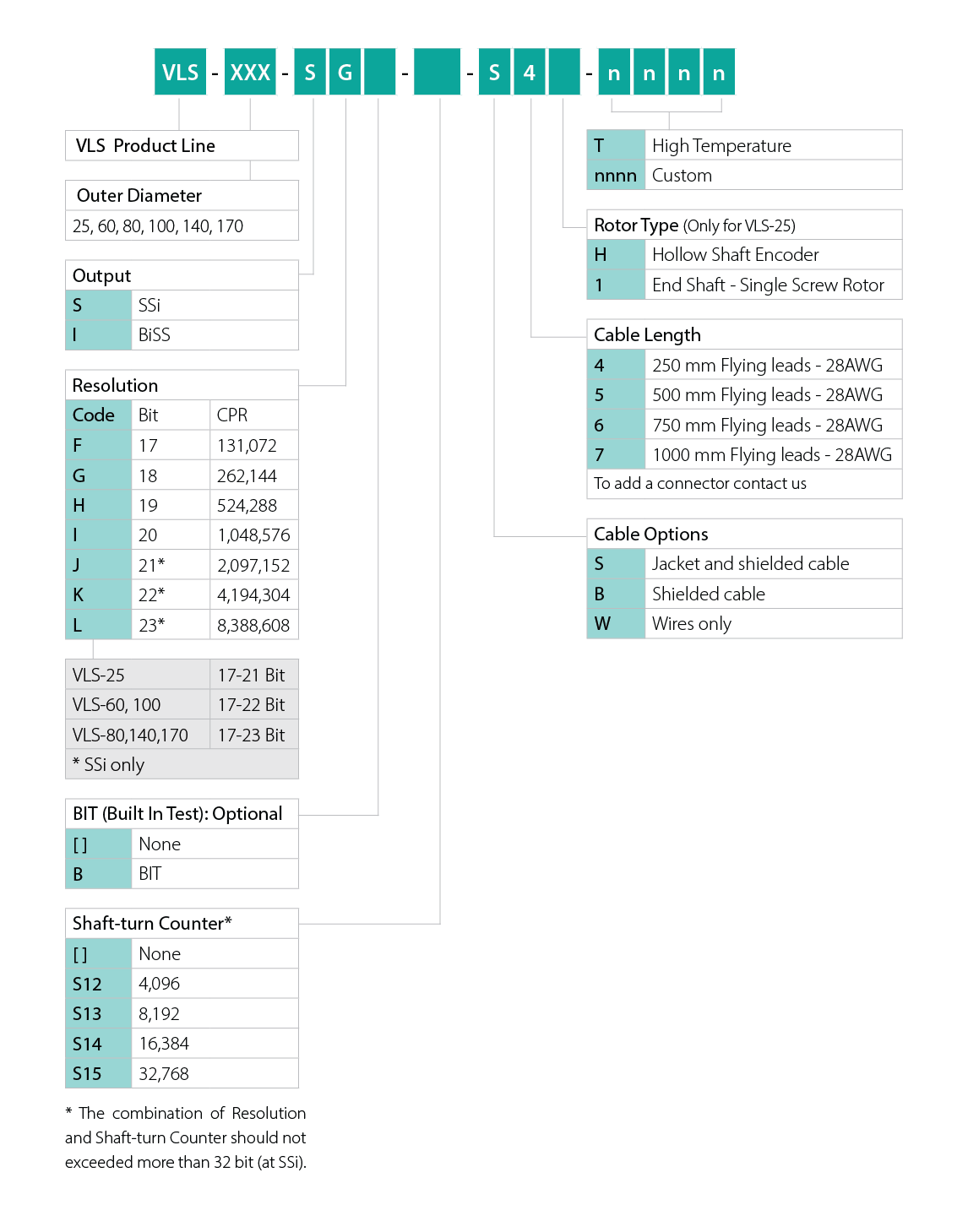Click the Outer Diameter heading

click(139, 196)
